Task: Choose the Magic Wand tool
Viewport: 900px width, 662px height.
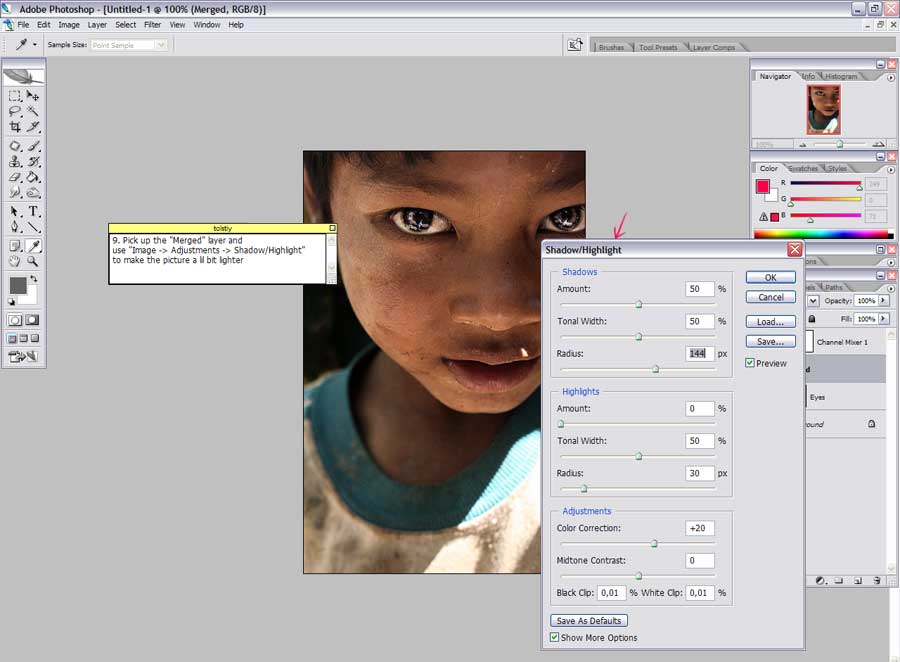Action: coord(33,111)
